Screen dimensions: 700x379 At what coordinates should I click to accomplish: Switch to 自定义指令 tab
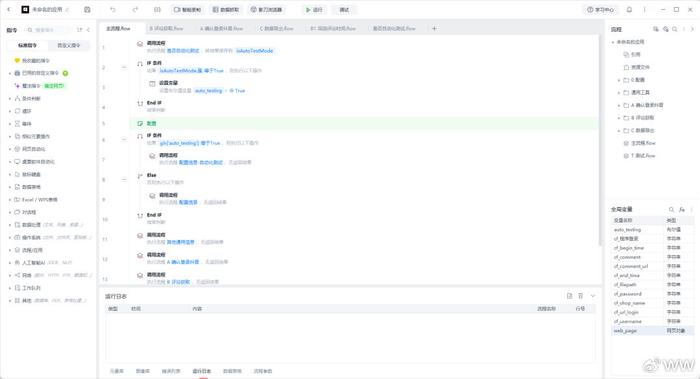[x=69, y=45]
